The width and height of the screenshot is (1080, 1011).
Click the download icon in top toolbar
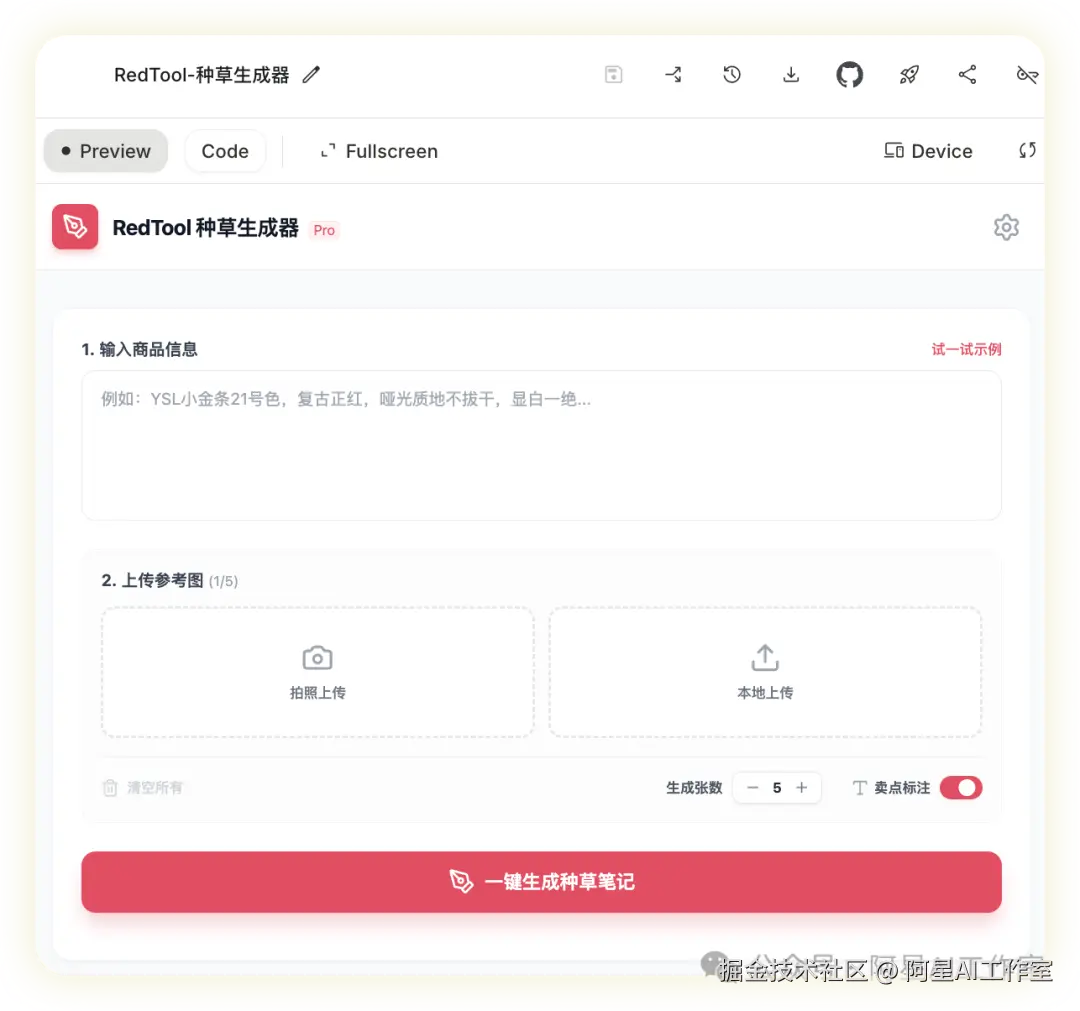[790, 74]
